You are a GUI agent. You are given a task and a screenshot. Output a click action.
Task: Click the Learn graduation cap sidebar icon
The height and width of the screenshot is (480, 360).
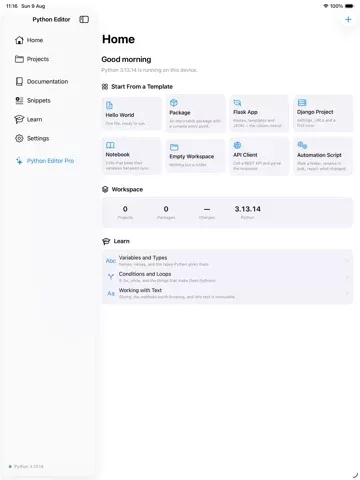point(19,119)
